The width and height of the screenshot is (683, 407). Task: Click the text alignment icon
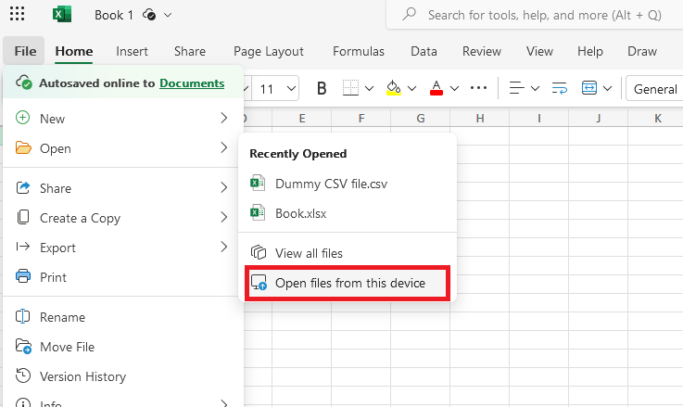[x=517, y=88]
